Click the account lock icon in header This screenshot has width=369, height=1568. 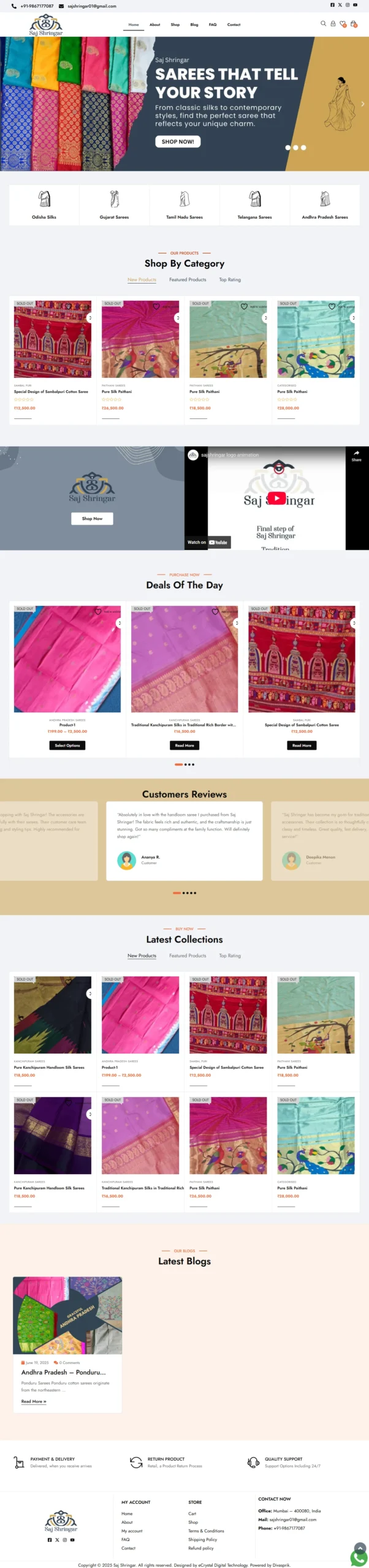(x=333, y=24)
